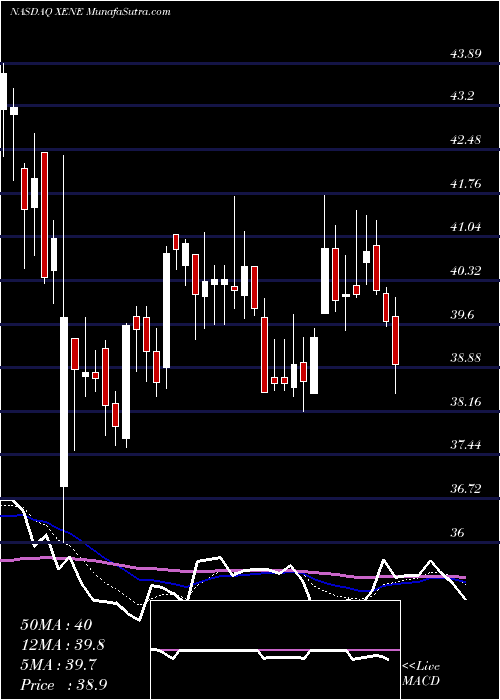The height and width of the screenshot is (700, 500).
Task: Click the 5MA : 39.7 readout
Action: click(59, 665)
